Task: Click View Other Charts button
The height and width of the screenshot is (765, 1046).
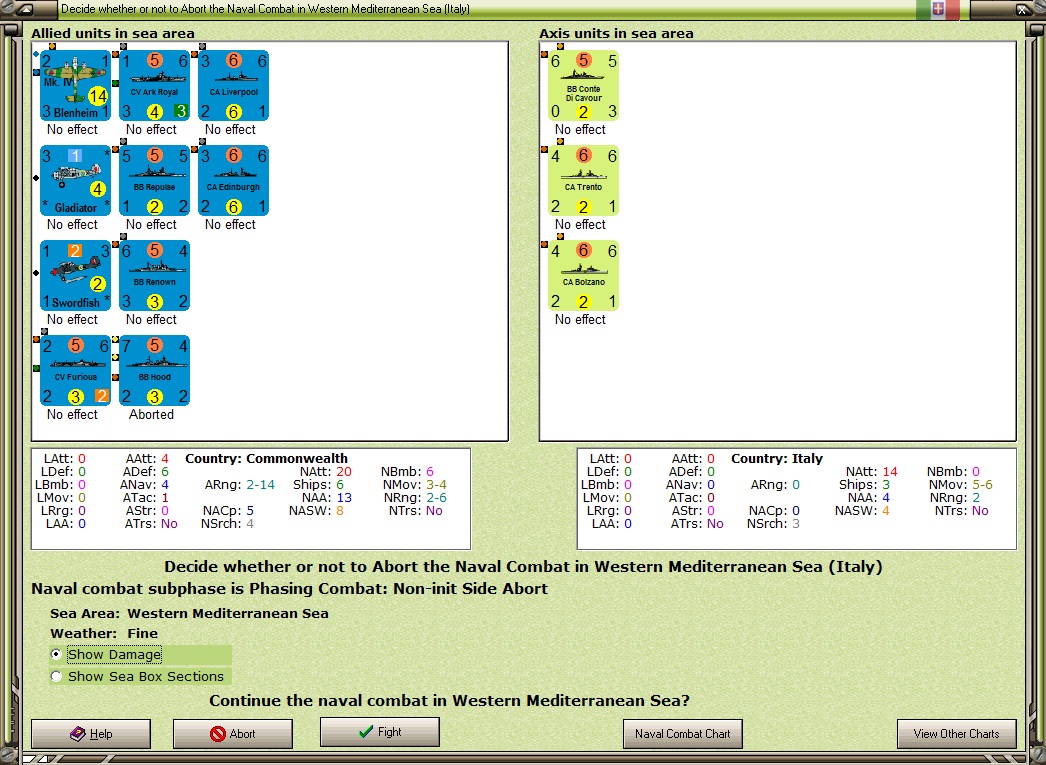Action: (957, 734)
